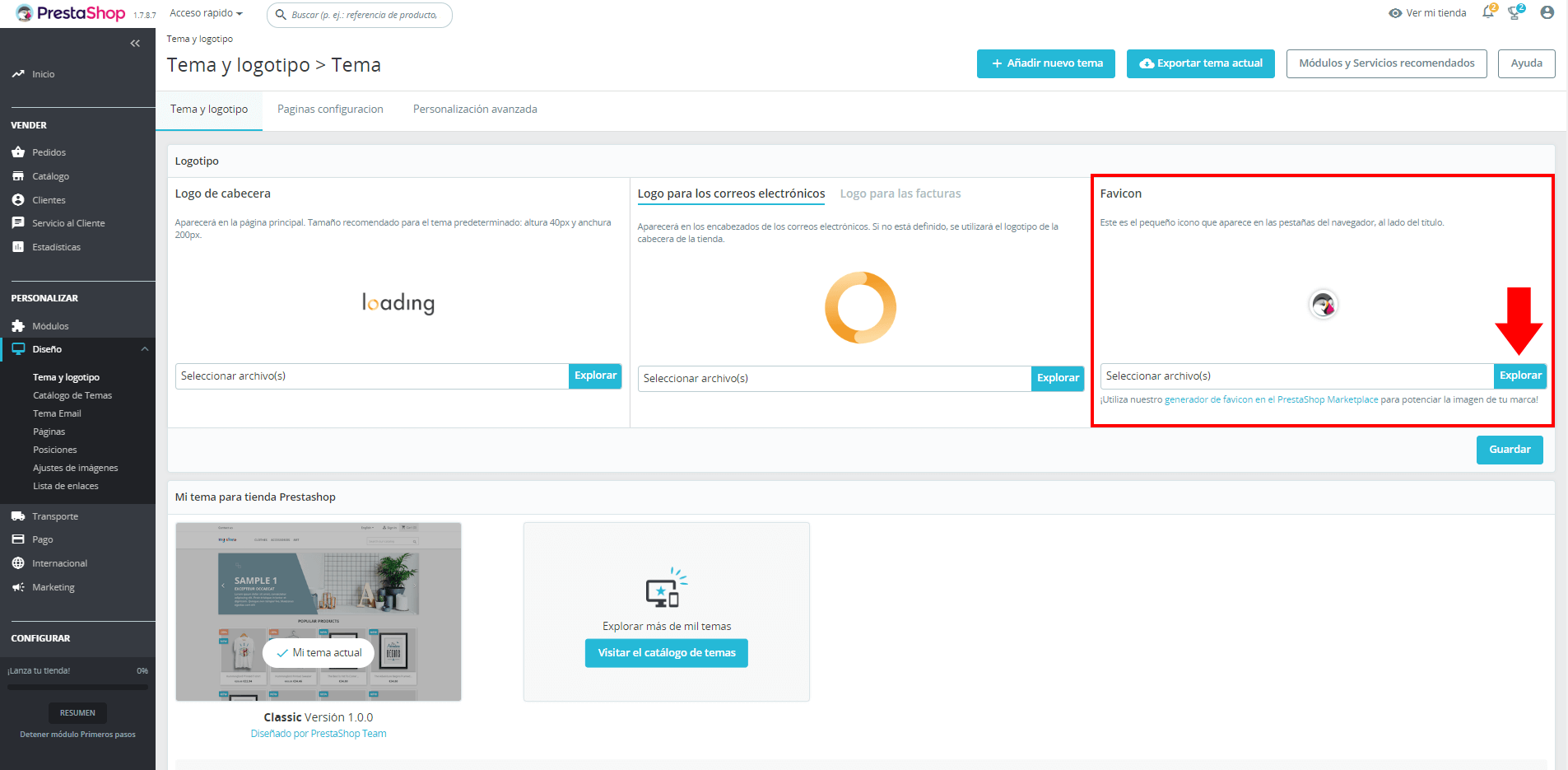Click the Catálogo store icon
Image resolution: width=1568 pixels, height=770 pixels.
coord(18,176)
